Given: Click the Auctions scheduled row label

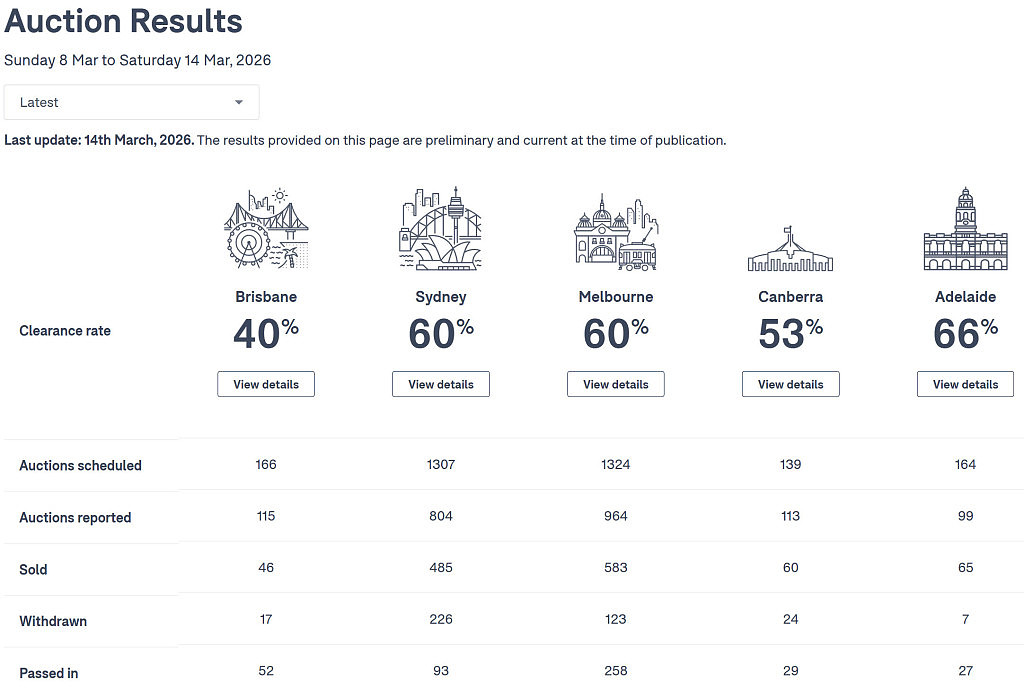Looking at the screenshot, I should pos(80,465).
